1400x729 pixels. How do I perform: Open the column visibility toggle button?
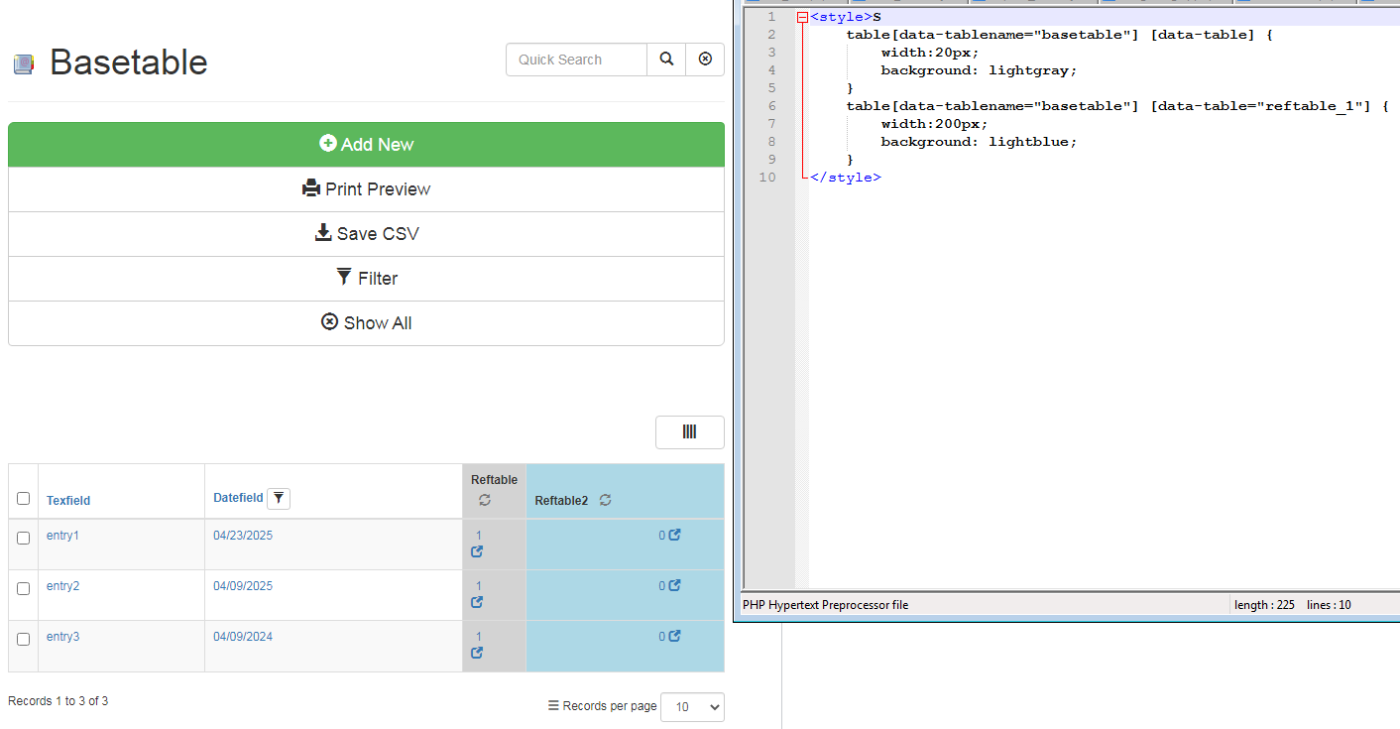click(689, 432)
